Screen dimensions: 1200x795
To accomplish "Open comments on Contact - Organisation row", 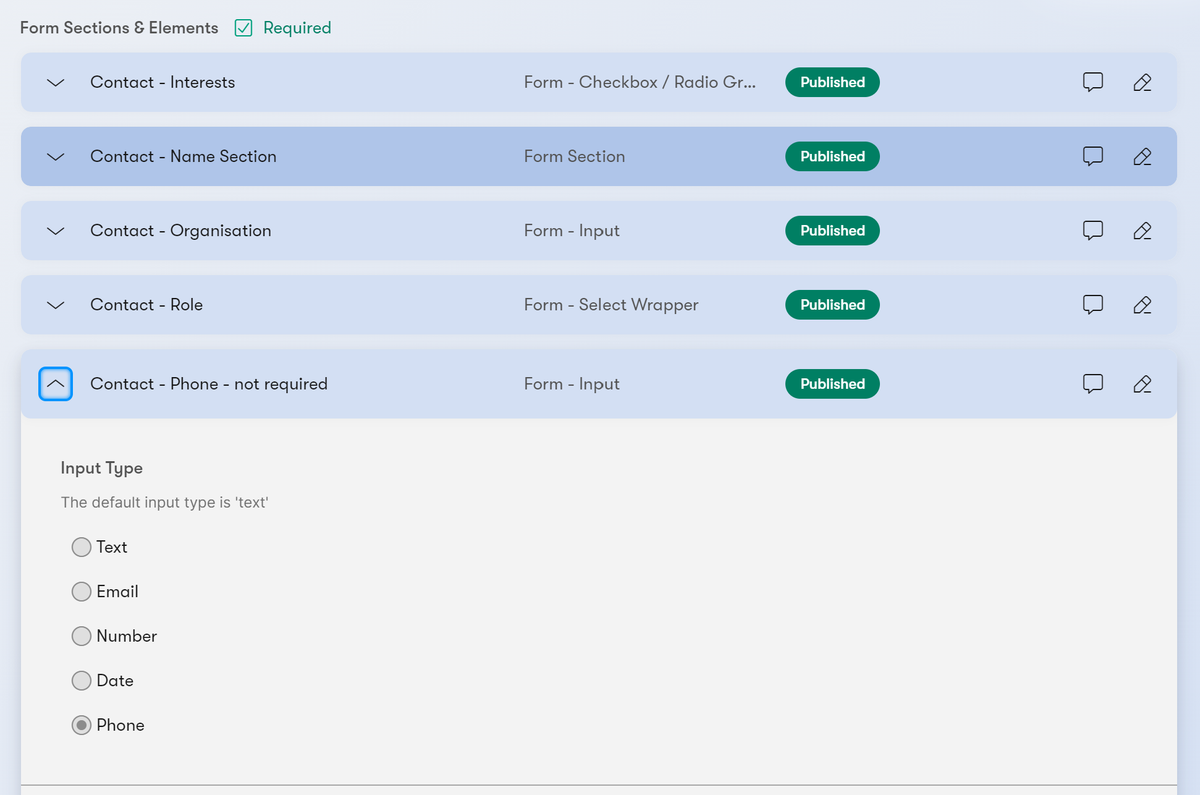I will coord(1092,230).
